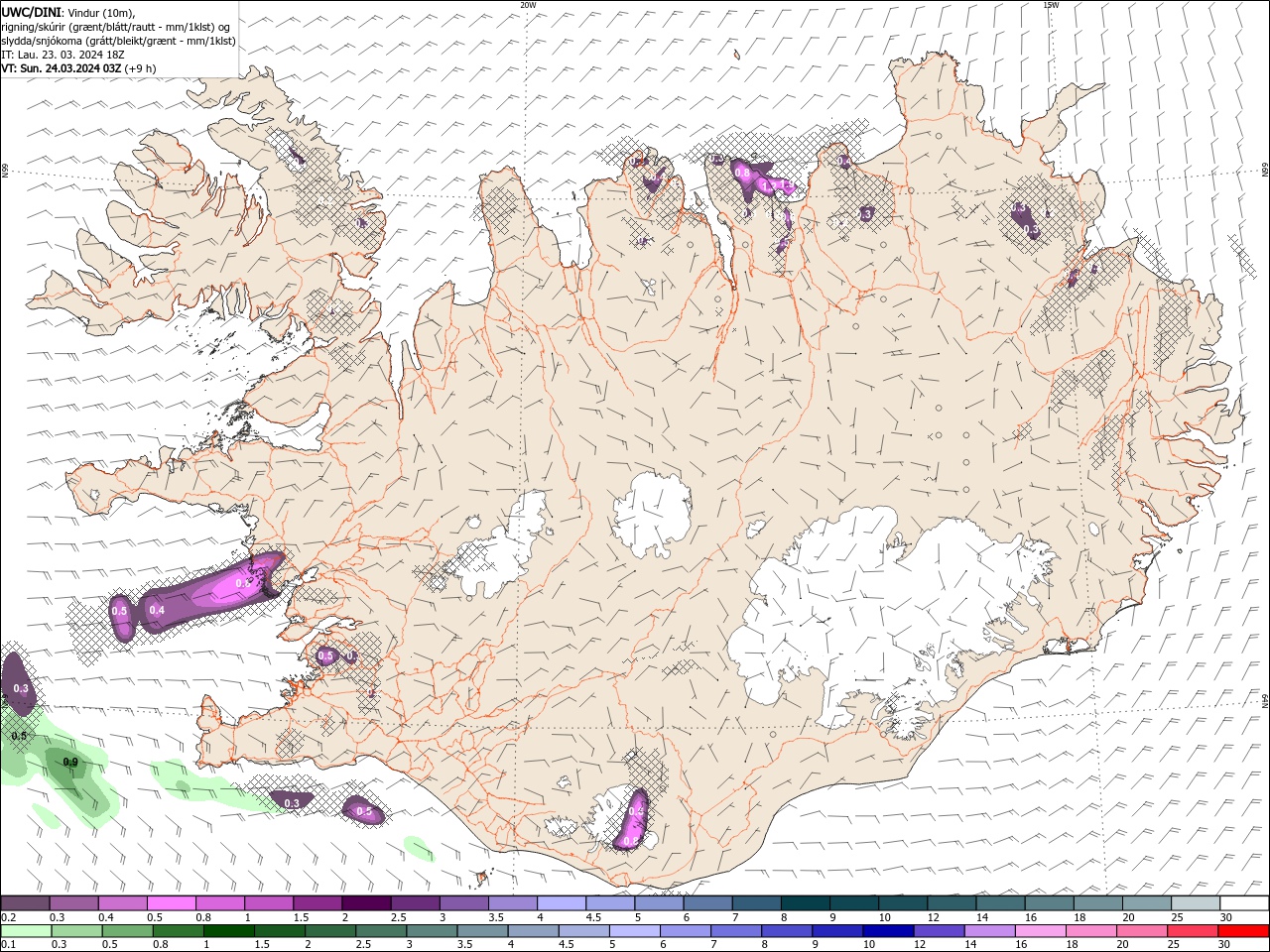Pick the dark blue 10 swatch in lower legend

pyautogui.click(x=886, y=931)
